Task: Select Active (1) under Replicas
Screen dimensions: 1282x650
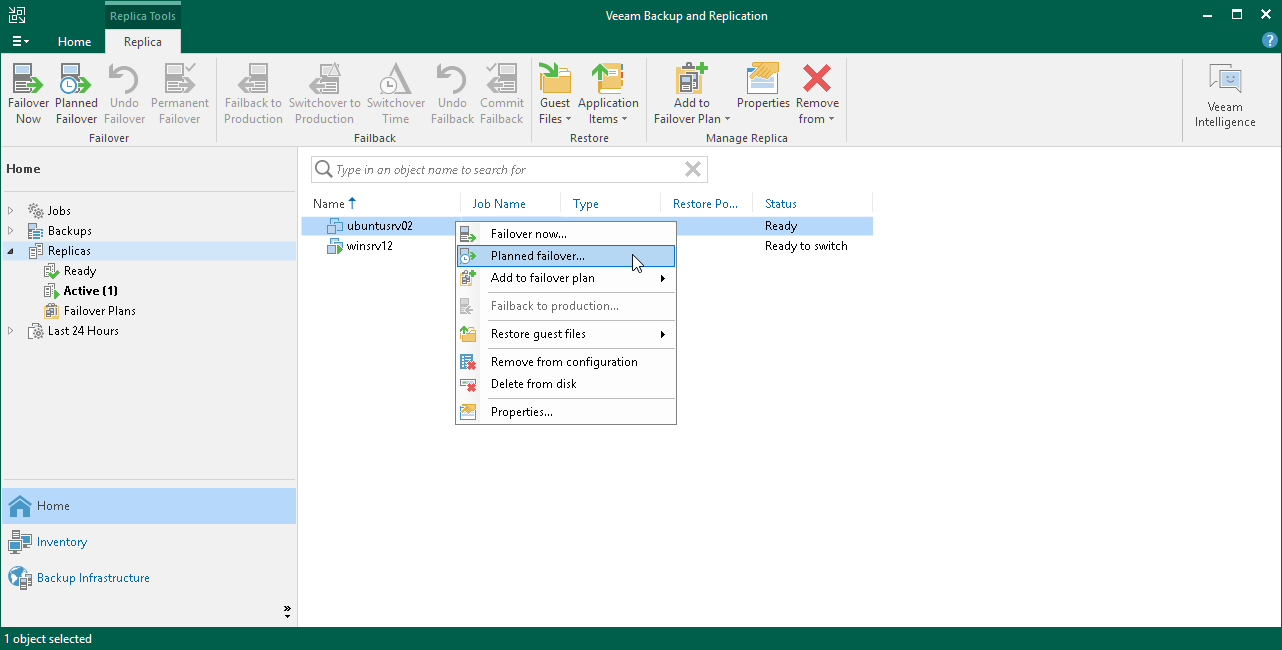Action: pyautogui.click(x=90, y=291)
